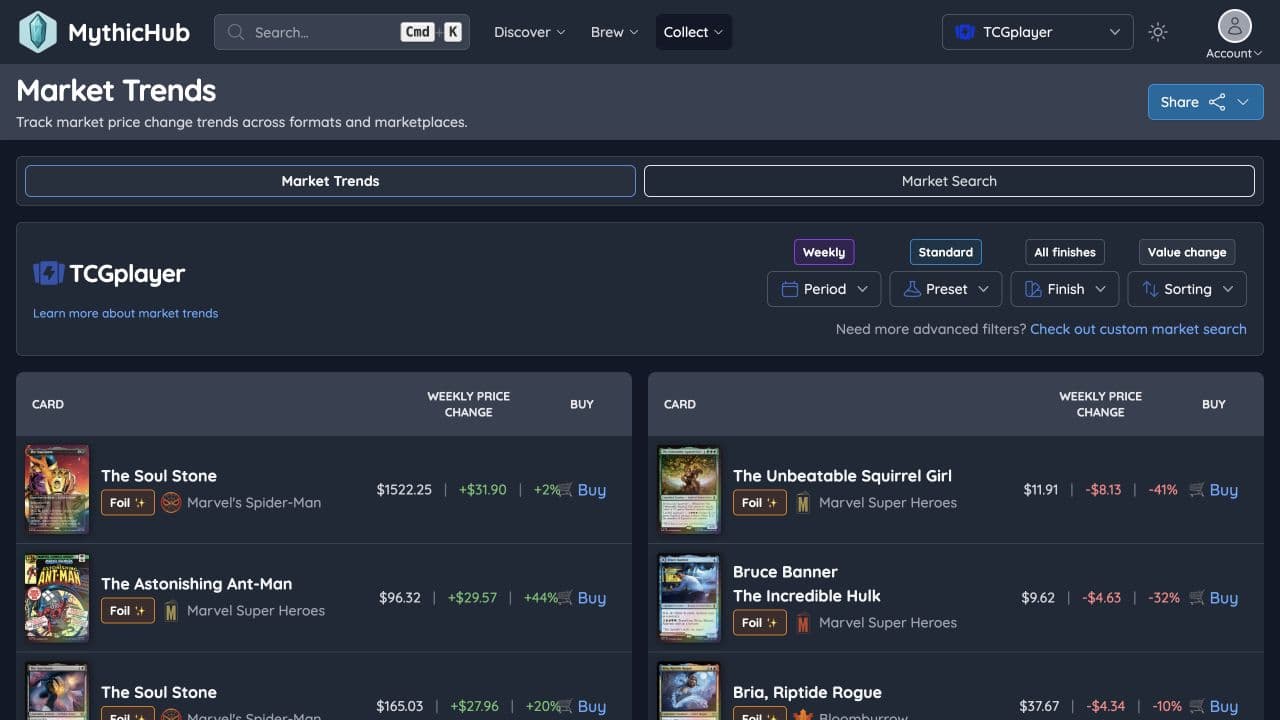Switch to the Market Search tab
The width and height of the screenshot is (1280, 720).
pos(949,181)
